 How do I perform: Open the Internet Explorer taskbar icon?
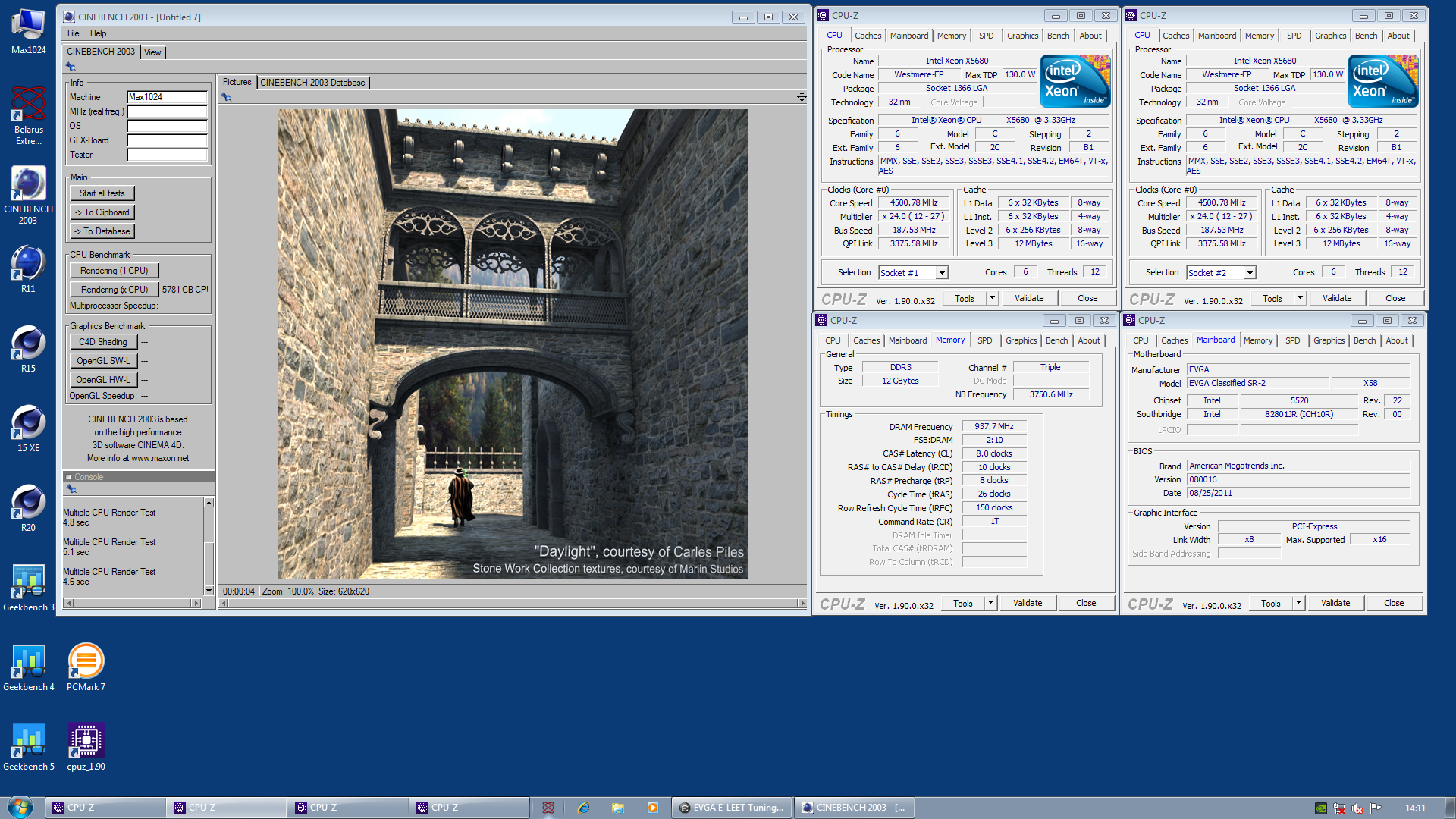[x=583, y=808]
